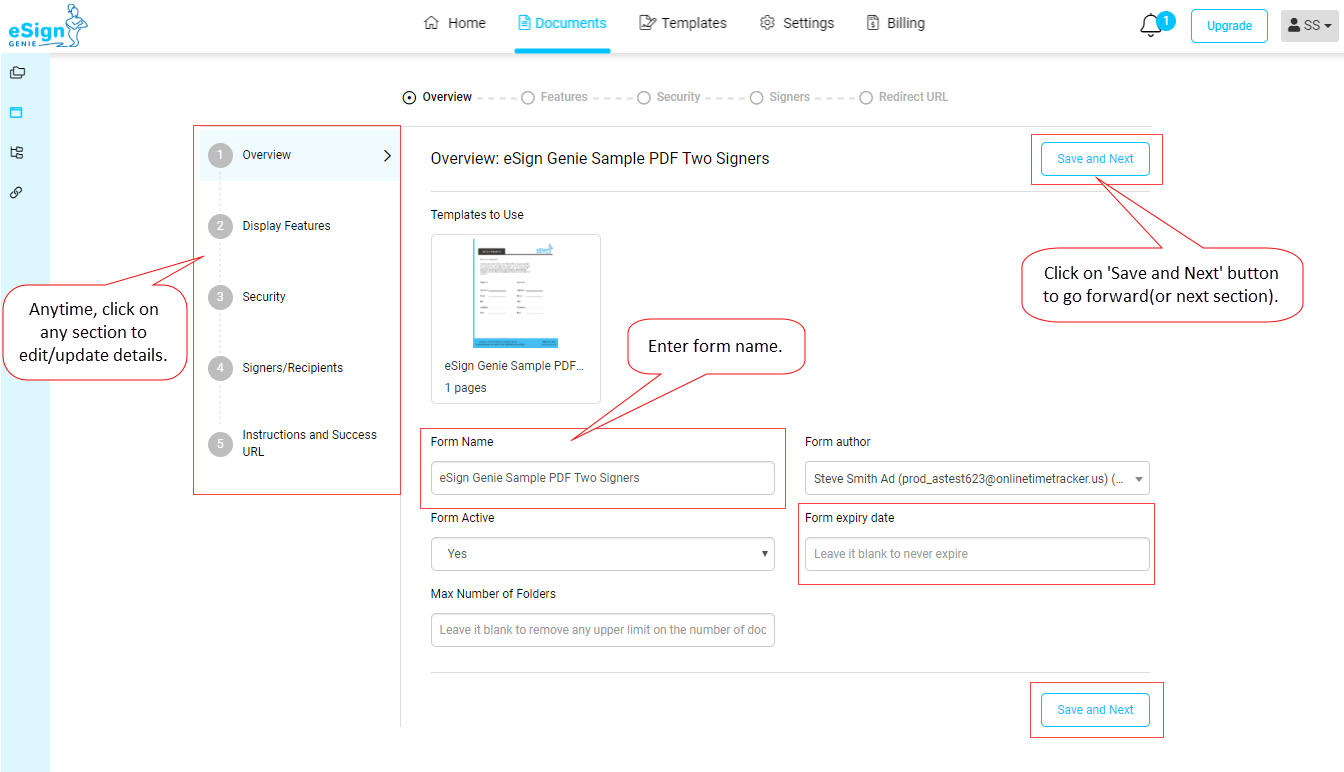Go to the Home tab
The height and width of the screenshot is (772, 1344).
click(455, 23)
